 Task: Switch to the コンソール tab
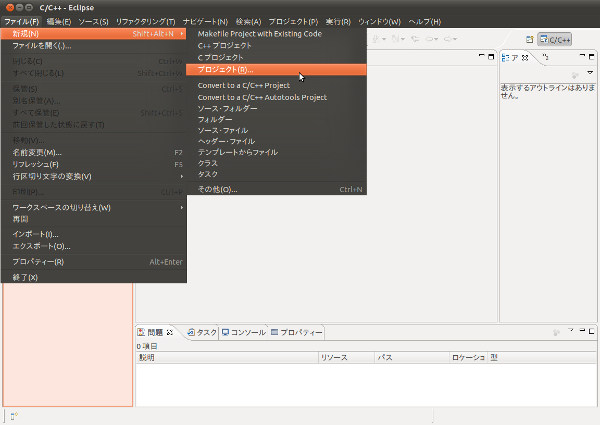point(244,332)
